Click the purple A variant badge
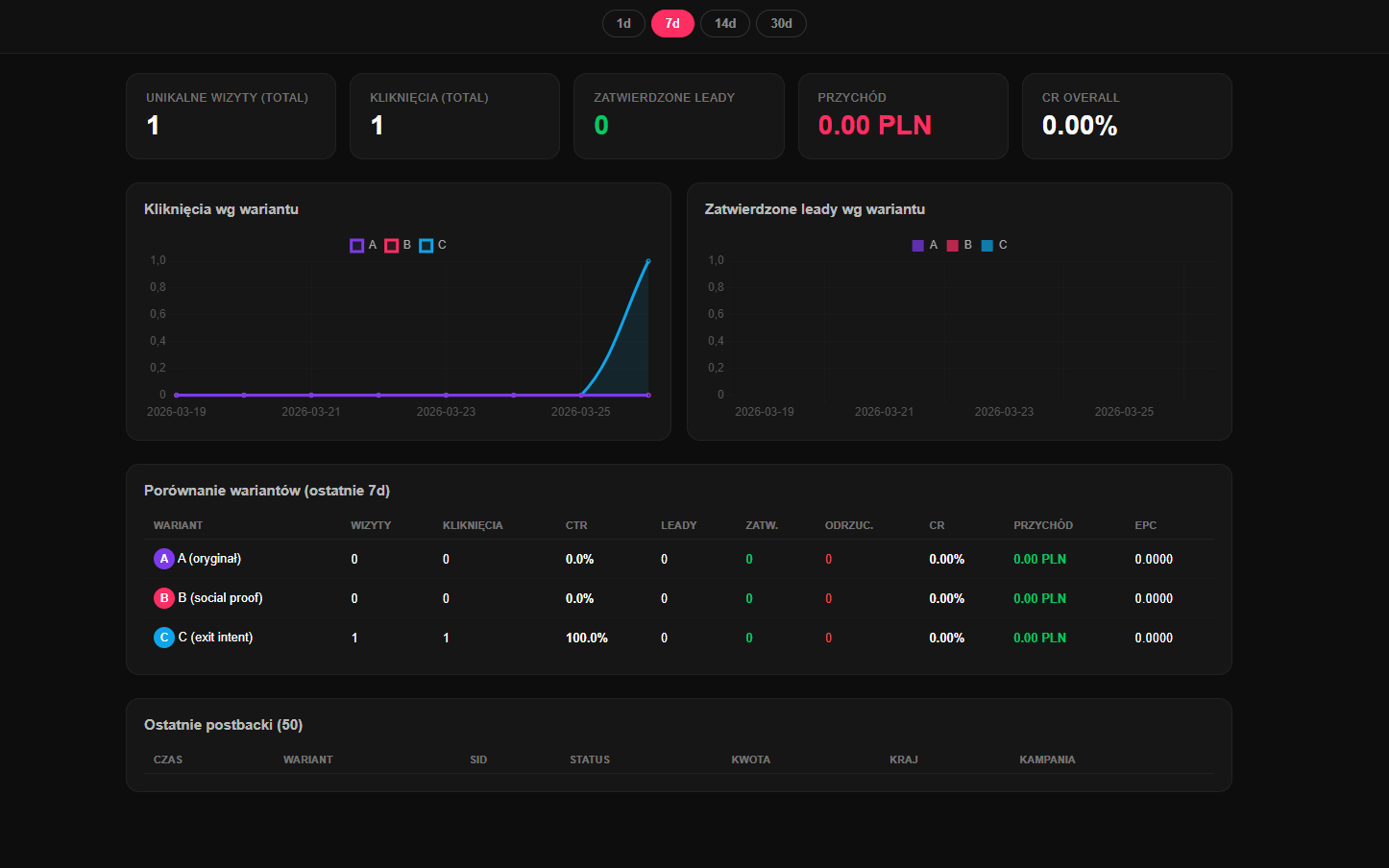 click(164, 559)
